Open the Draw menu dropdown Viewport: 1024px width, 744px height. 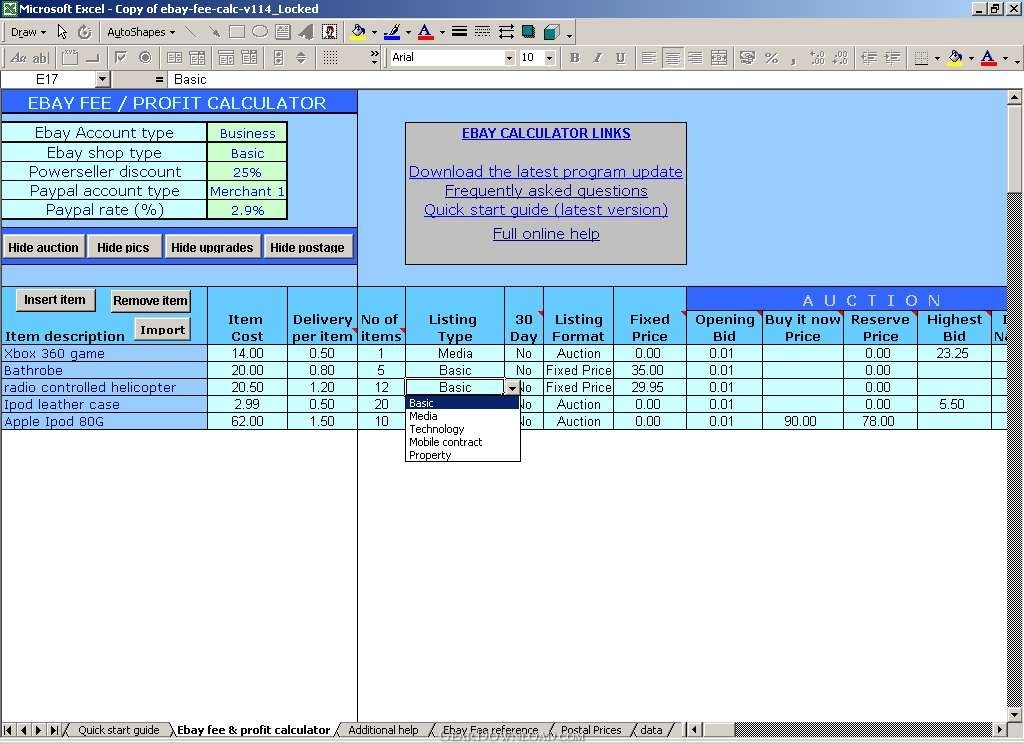click(28, 32)
